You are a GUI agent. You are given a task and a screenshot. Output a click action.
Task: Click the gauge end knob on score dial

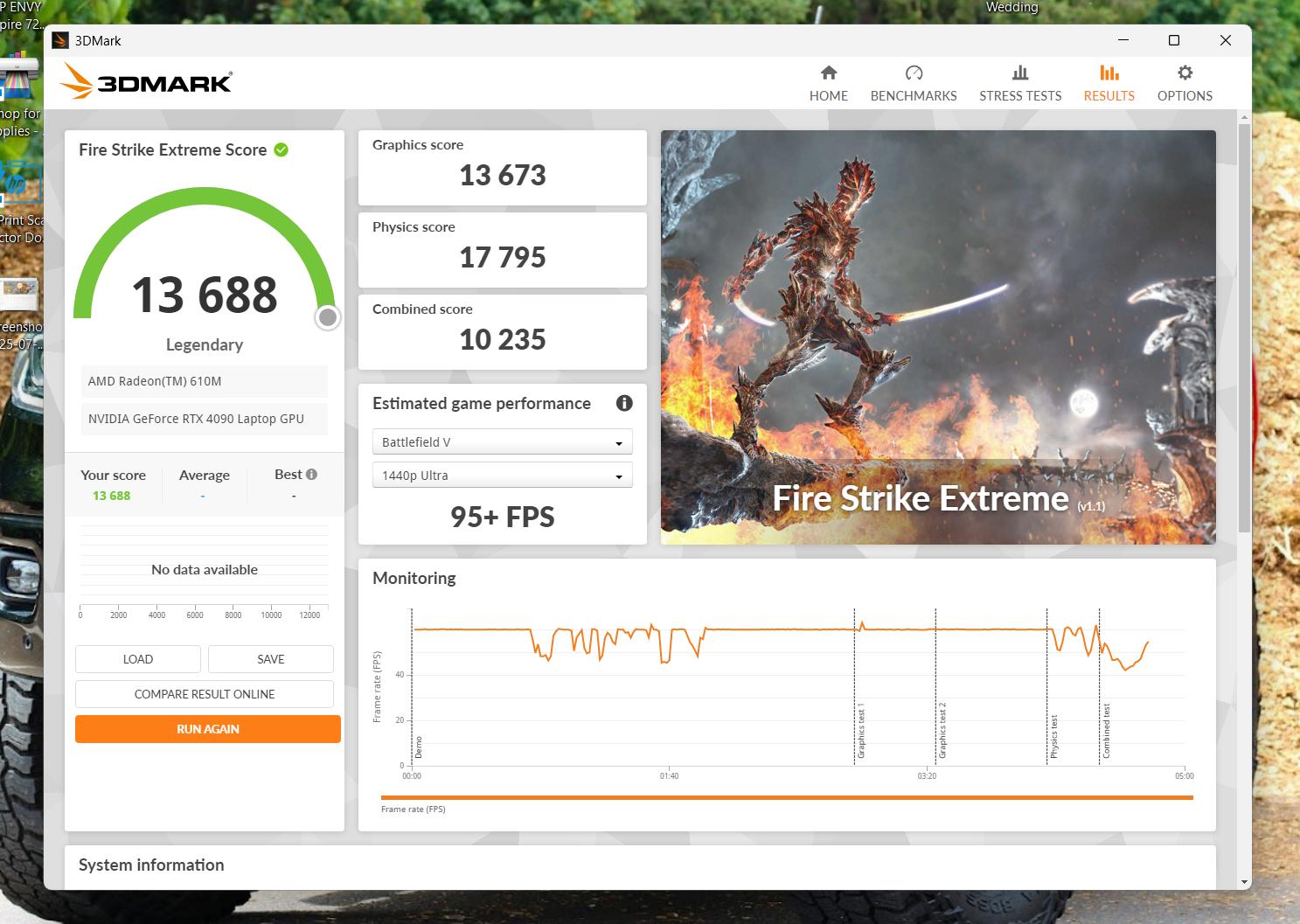pos(328,317)
